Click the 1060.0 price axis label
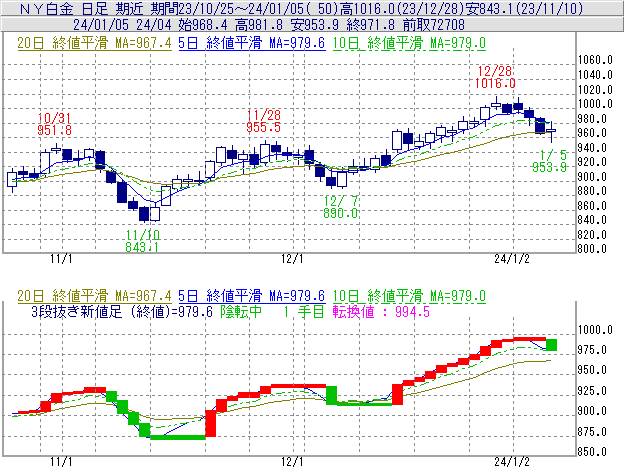This screenshot has height=475, width=624. tap(595, 60)
